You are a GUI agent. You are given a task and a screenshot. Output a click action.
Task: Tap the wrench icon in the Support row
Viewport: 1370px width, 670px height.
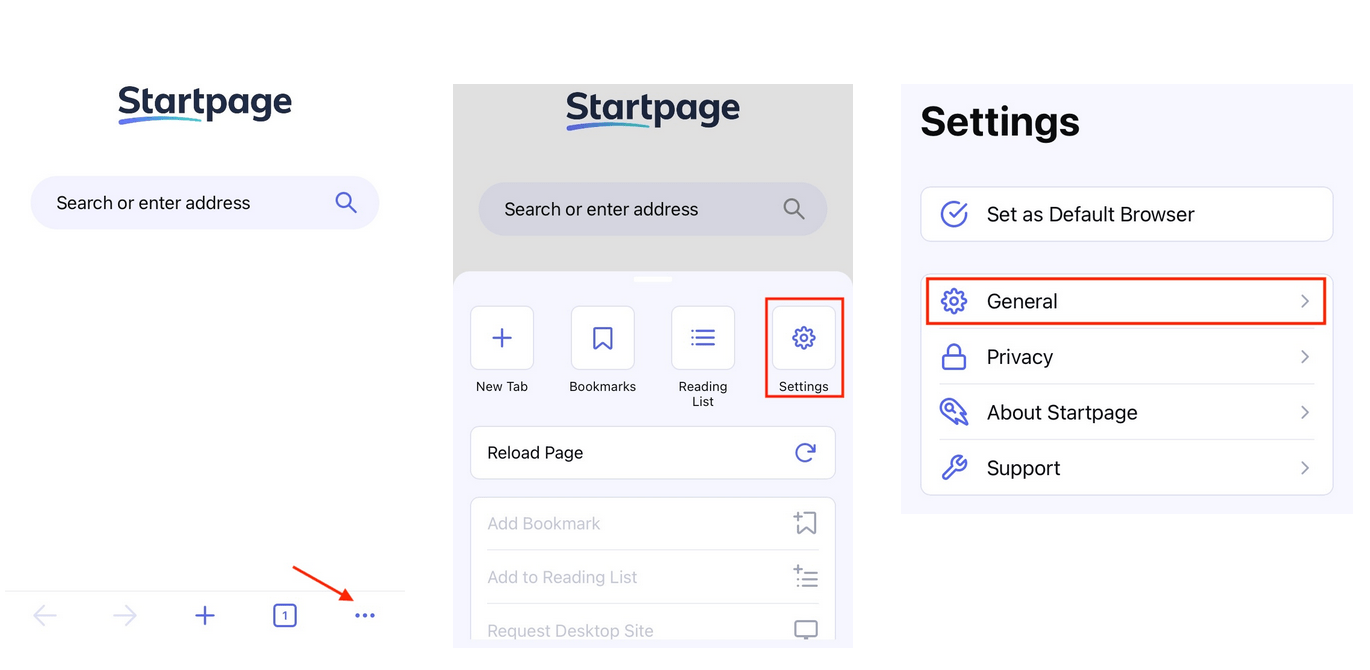(x=954, y=468)
